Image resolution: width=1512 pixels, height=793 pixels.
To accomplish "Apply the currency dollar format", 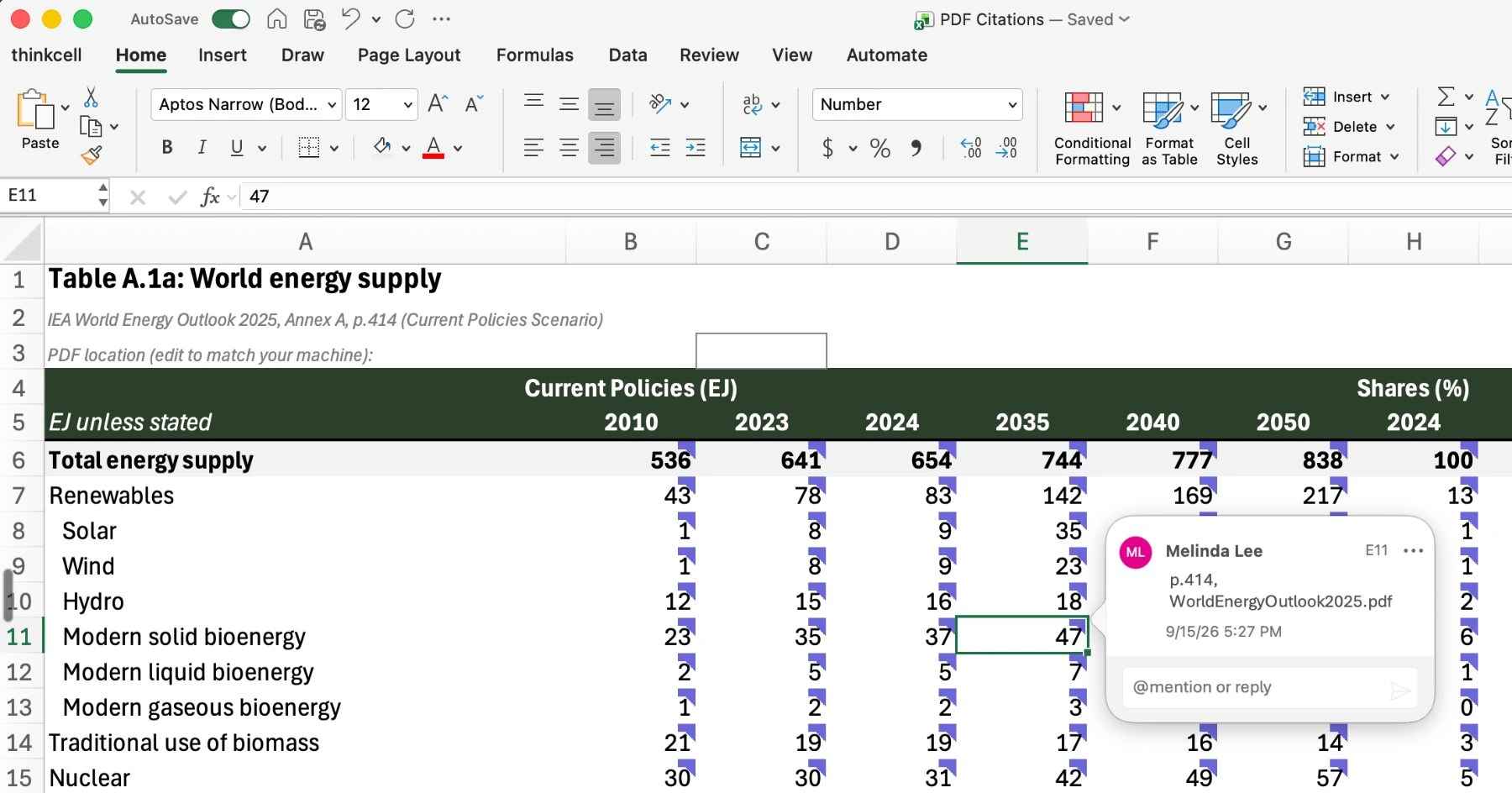I will pos(828,149).
